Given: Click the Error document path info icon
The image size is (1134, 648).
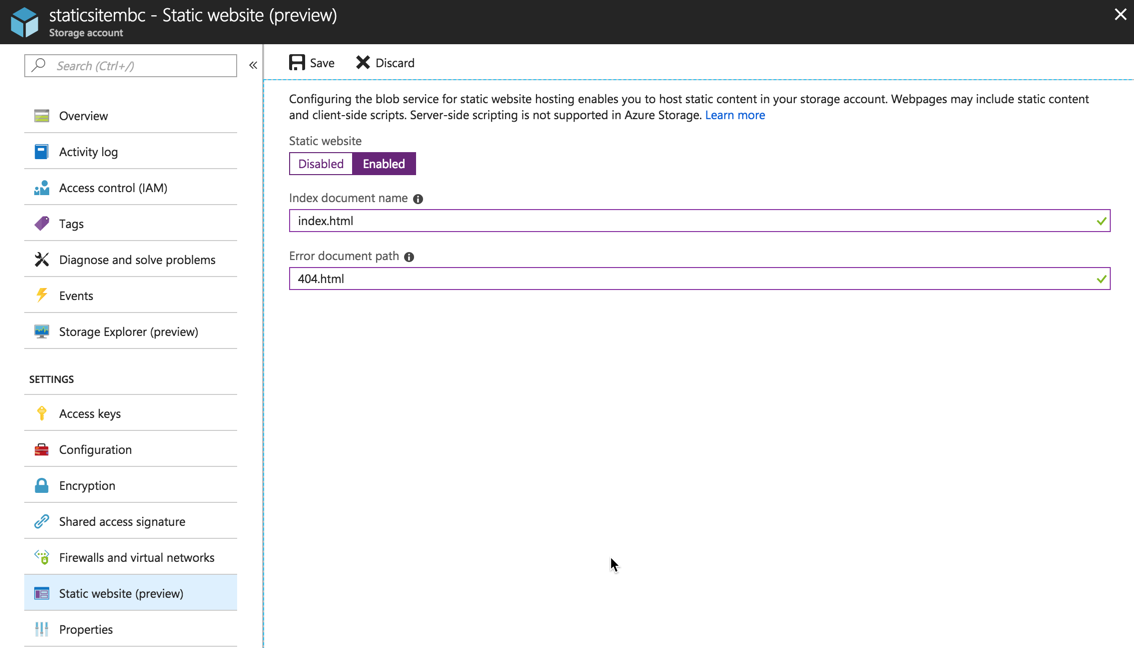Looking at the screenshot, I should [x=409, y=257].
